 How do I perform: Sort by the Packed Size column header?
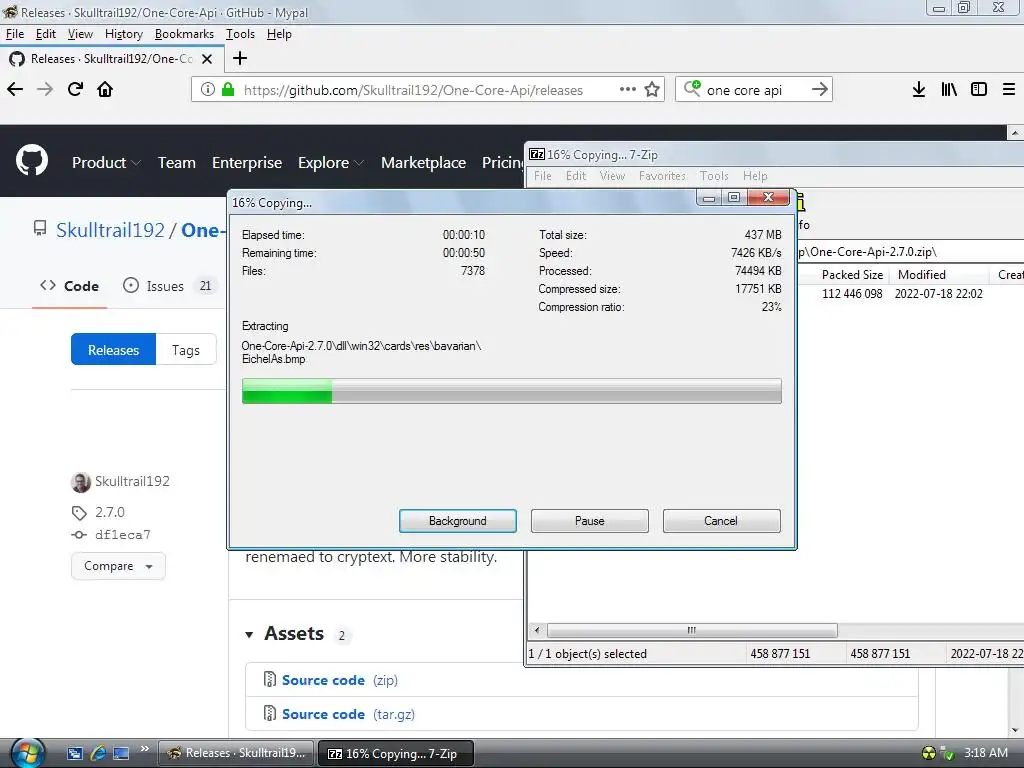click(x=852, y=275)
